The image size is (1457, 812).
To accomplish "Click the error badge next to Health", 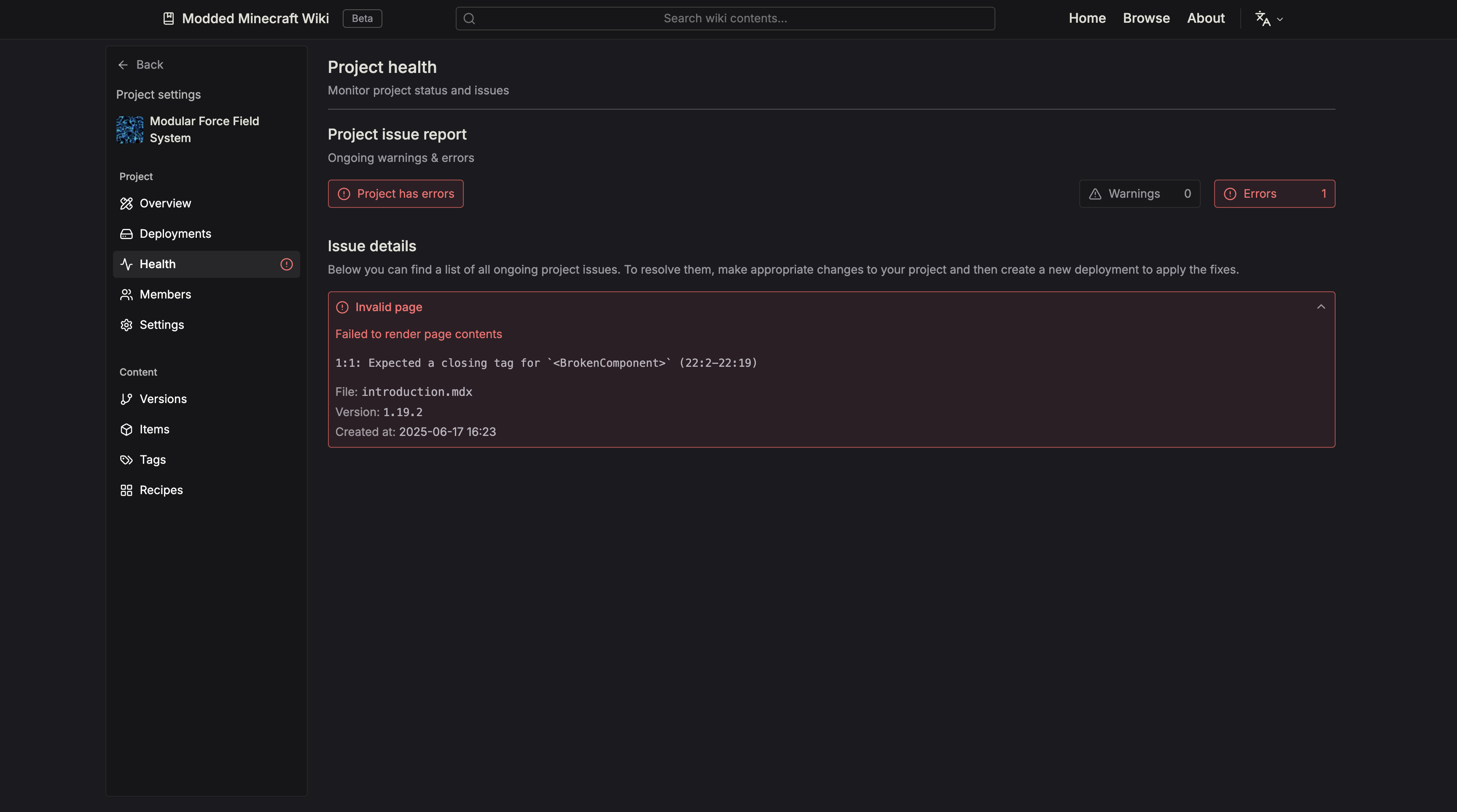I will coord(286,264).
